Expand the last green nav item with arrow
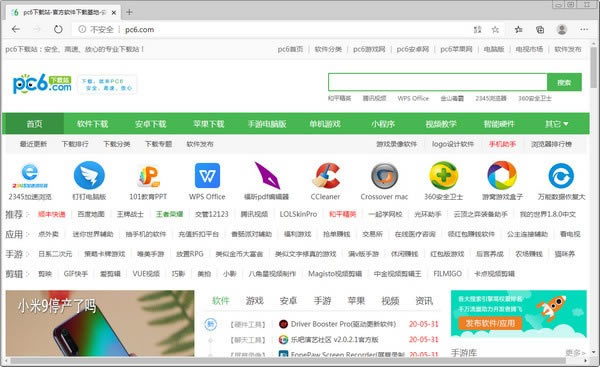This screenshot has height=367, width=600. pyautogui.click(x=557, y=124)
